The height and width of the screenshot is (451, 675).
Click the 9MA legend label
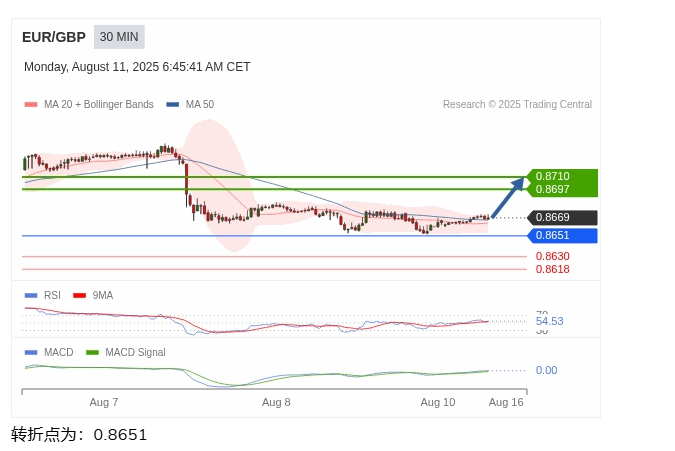pos(103,295)
